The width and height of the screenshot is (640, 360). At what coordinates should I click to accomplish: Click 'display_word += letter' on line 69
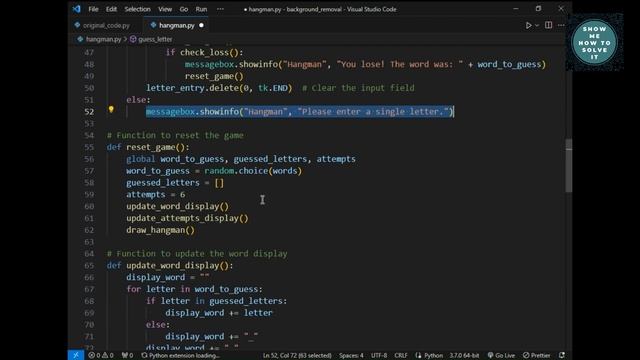tap(219, 313)
